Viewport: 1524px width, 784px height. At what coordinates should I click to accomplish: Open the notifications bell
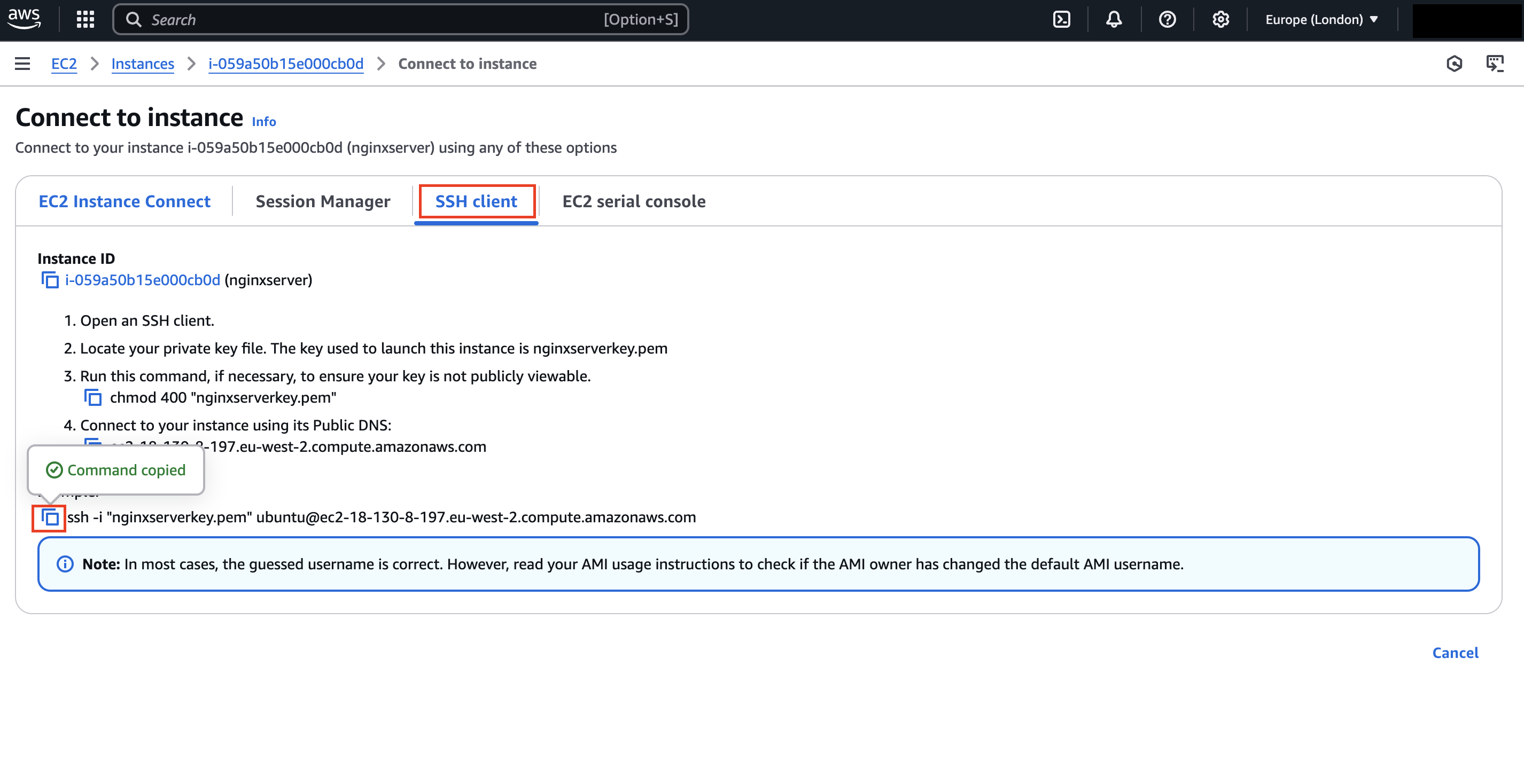coord(1114,20)
